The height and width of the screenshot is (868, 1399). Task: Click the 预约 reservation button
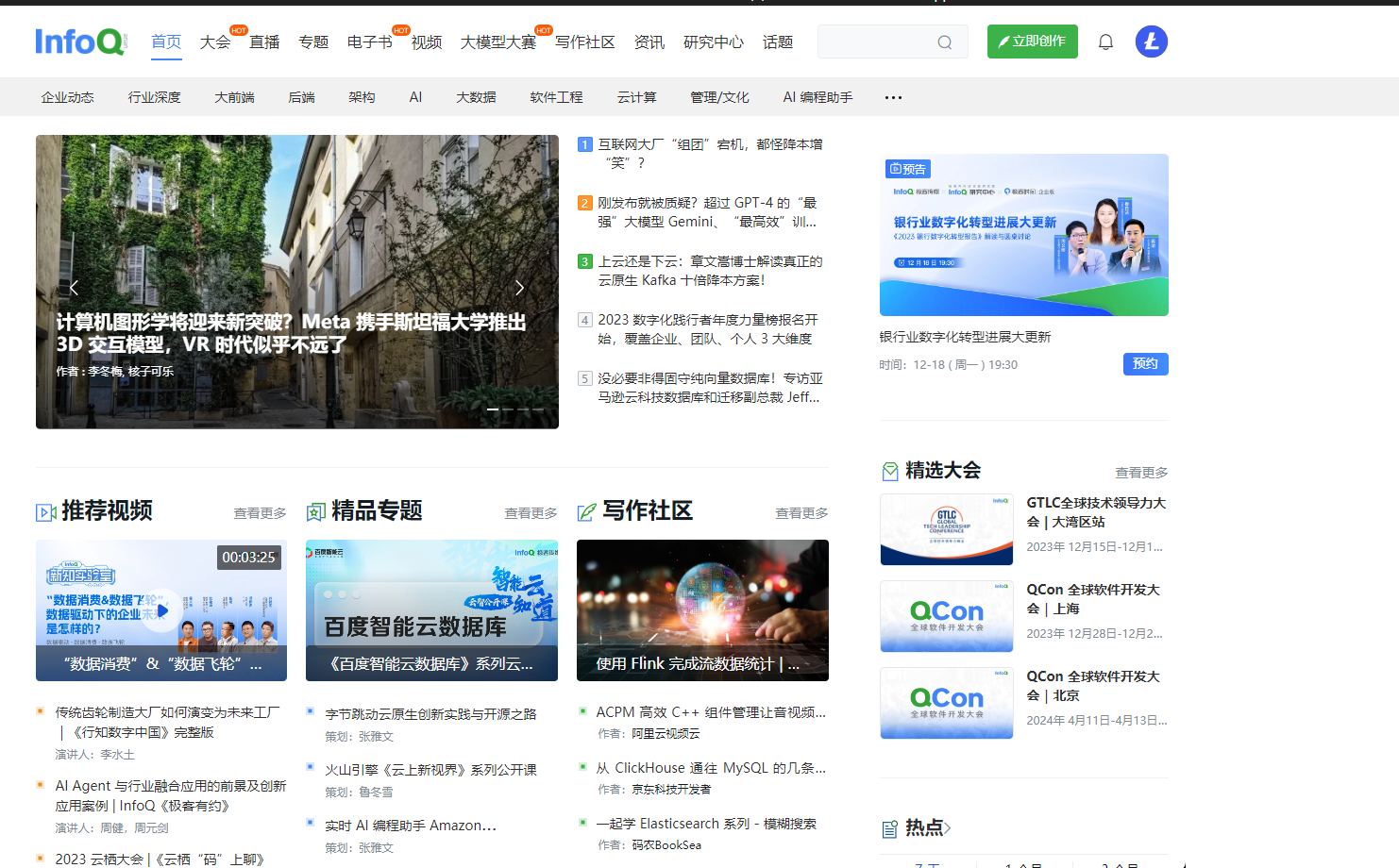point(1146,364)
